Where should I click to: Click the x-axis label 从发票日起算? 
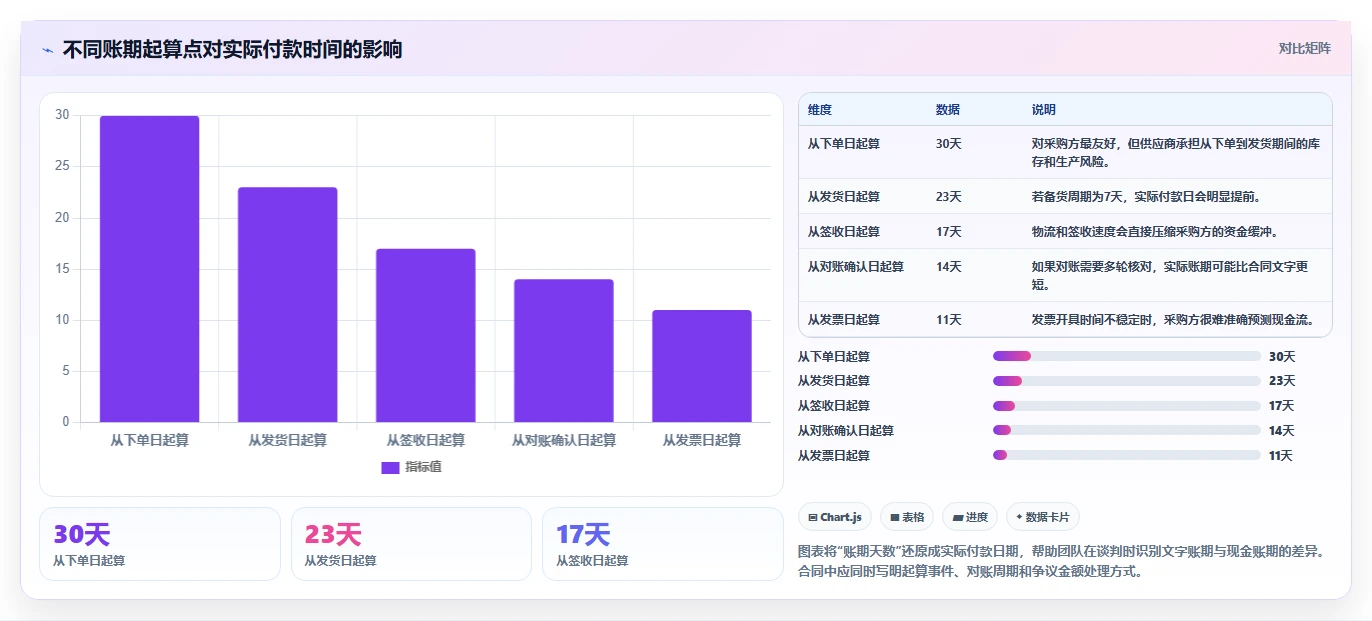pos(702,440)
